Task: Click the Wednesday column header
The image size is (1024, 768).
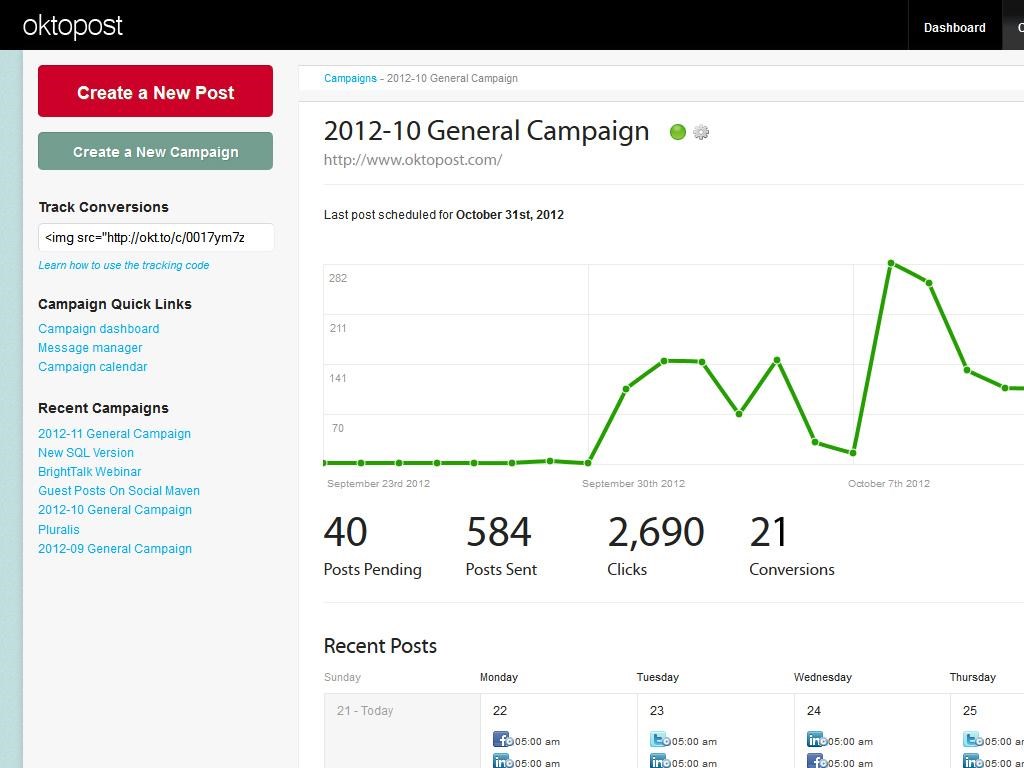Action: [x=823, y=677]
